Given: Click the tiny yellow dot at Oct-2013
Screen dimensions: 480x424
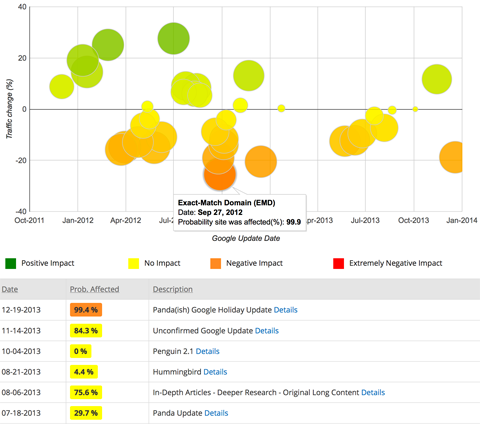Looking at the screenshot, I should click(x=415, y=109).
